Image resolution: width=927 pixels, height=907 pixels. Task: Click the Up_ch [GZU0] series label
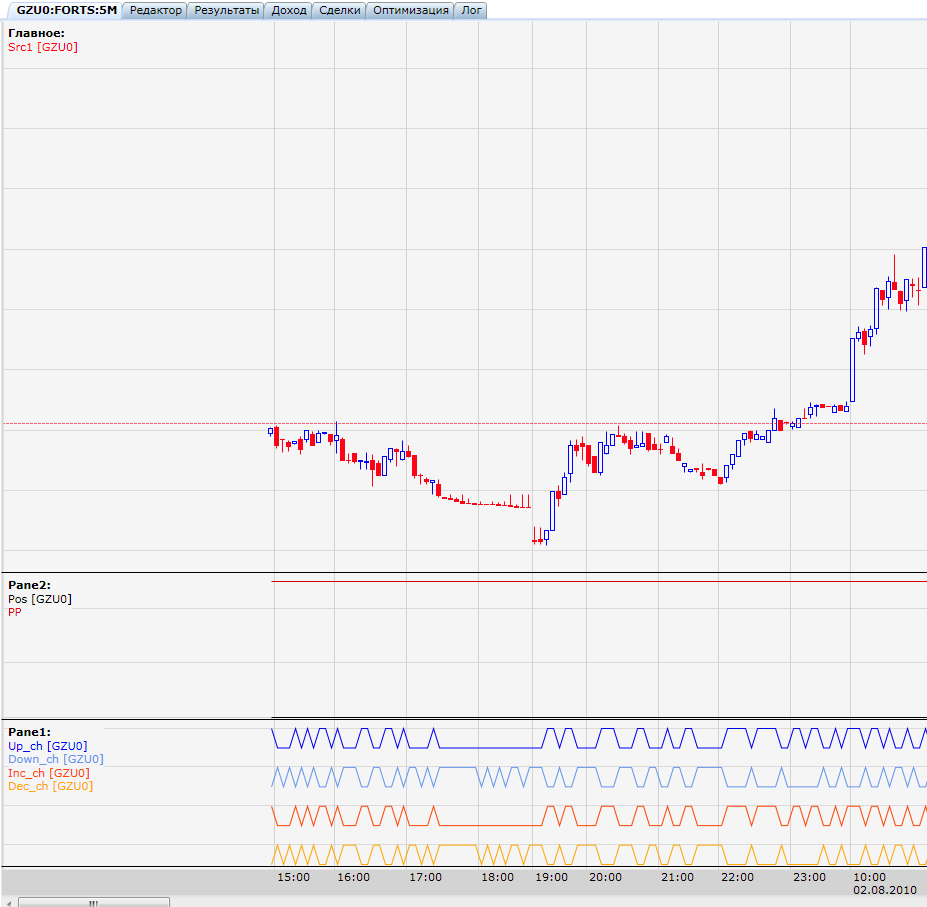click(47, 746)
